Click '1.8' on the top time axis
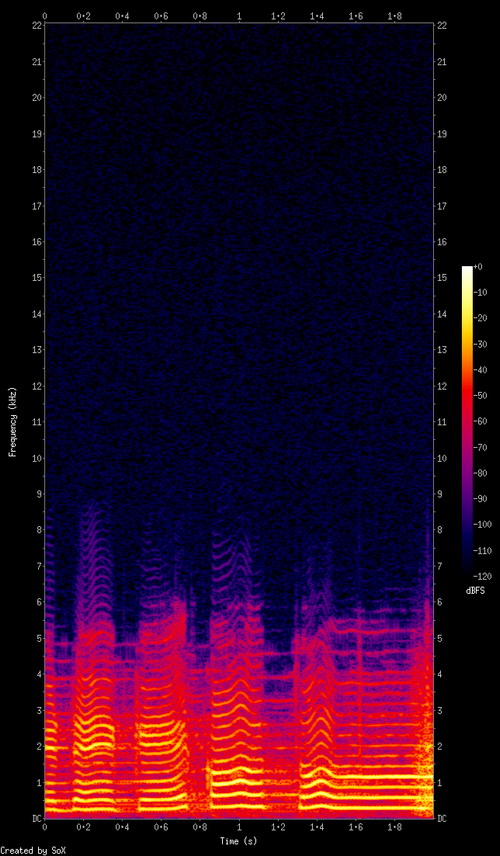Viewport: 500px width, 856px height. tap(395, 17)
